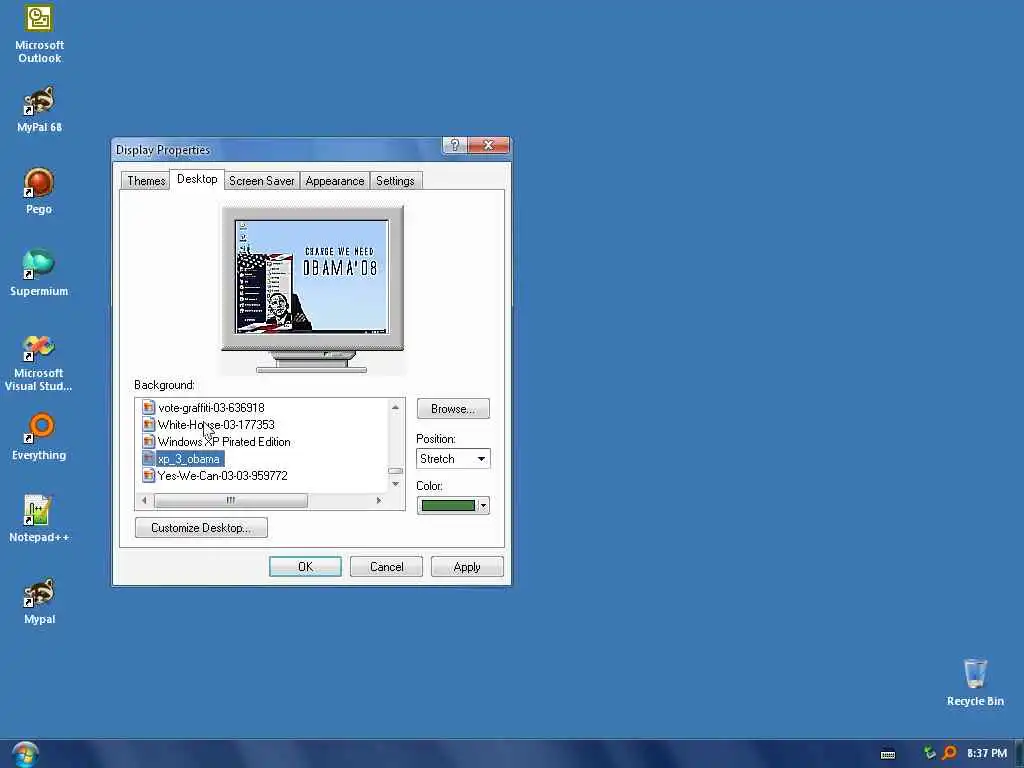Click the keyboard tray icon

(888, 754)
